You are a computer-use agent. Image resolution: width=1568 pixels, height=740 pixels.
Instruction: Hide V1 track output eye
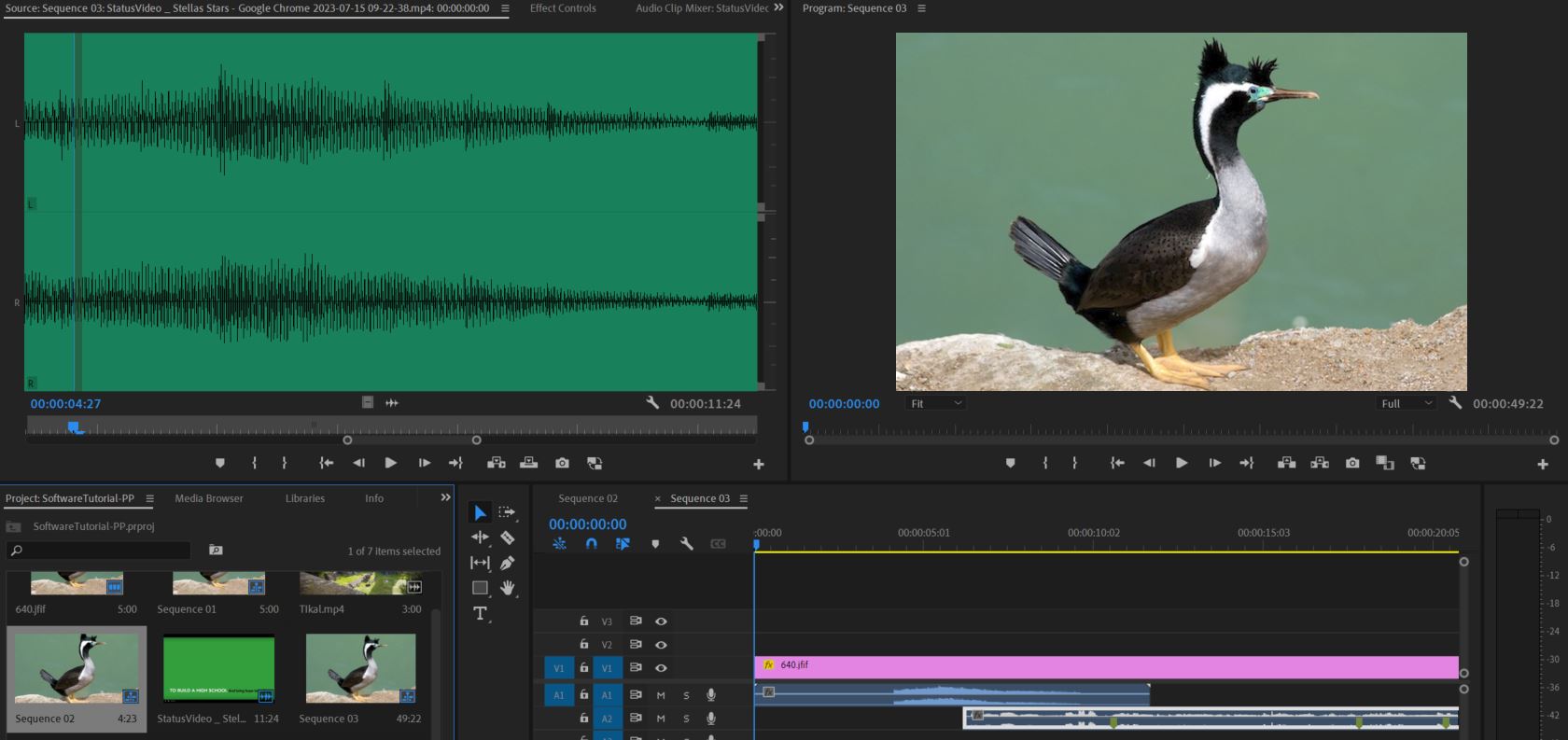click(x=661, y=668)
